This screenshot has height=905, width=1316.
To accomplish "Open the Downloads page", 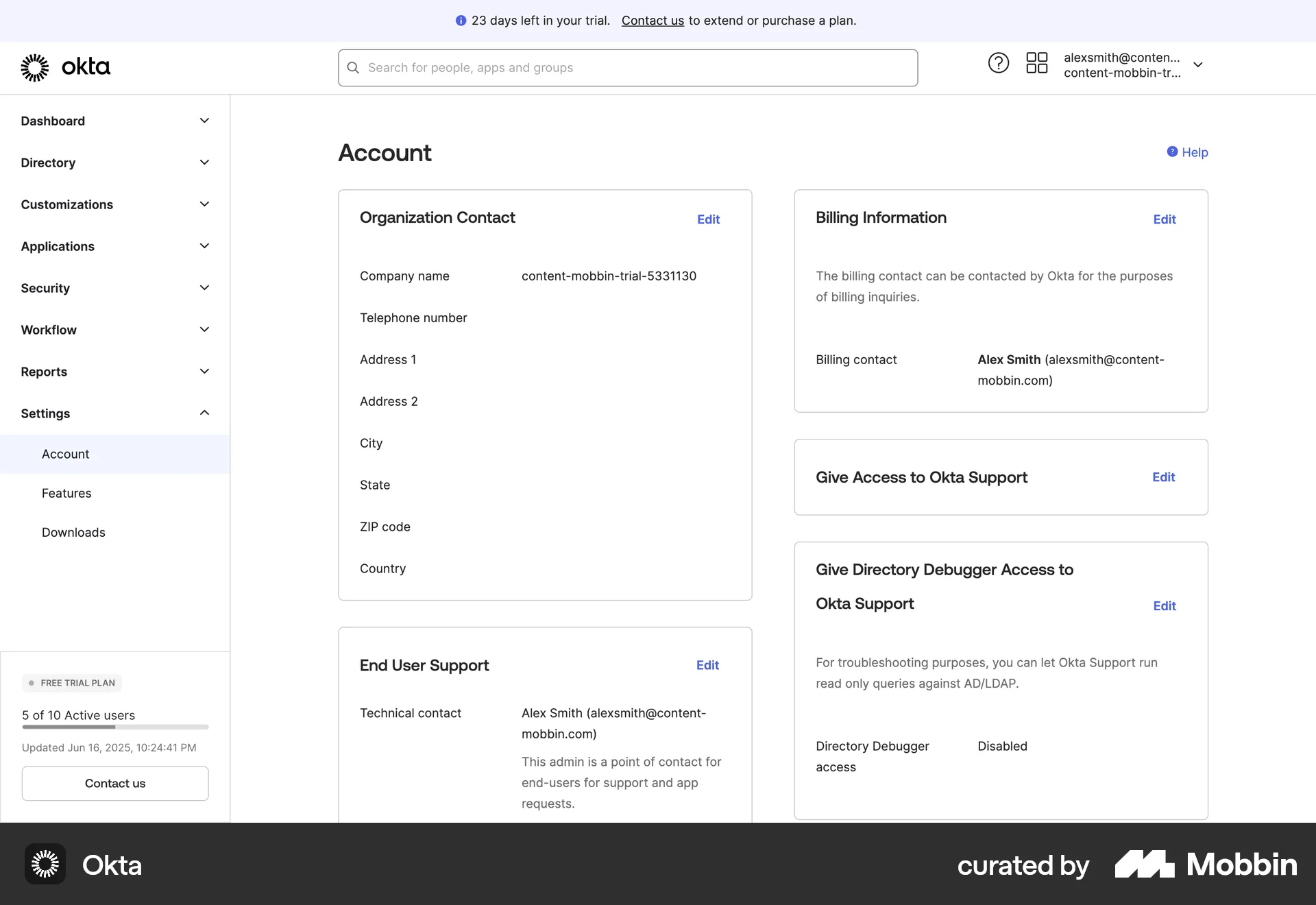I will [x=73, y=532].
